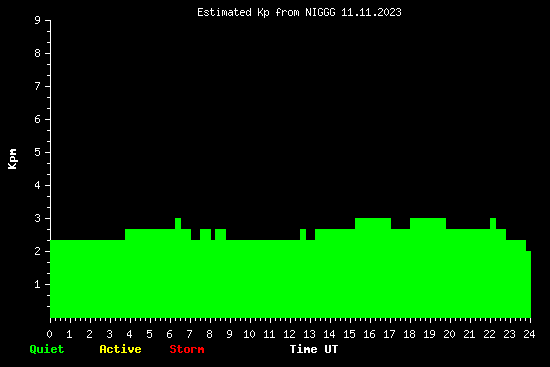Click hour 24 on time axis
Image resolution: width=550 pixels, height=367 pixels.
click(x=529, y=334)
